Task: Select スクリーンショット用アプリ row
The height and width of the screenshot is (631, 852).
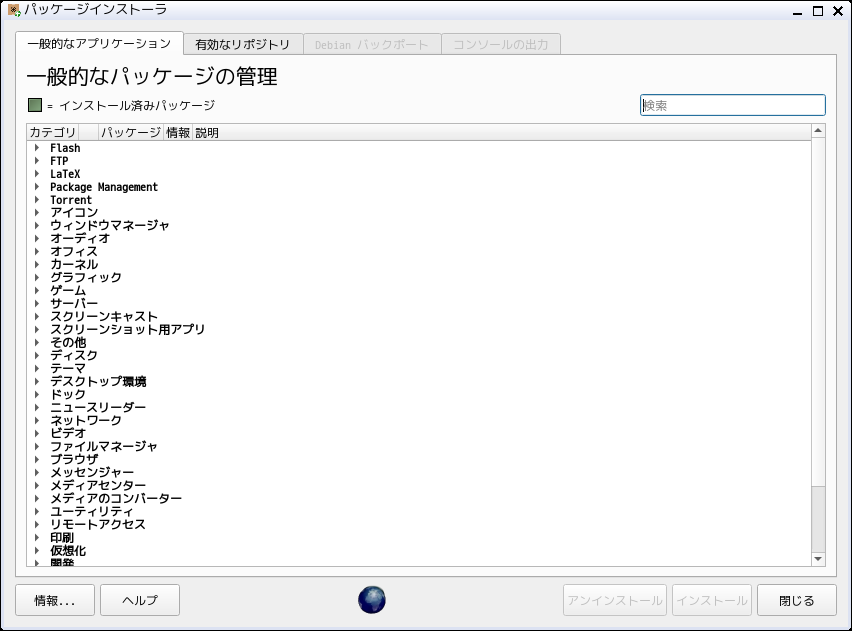Action: 419,329
